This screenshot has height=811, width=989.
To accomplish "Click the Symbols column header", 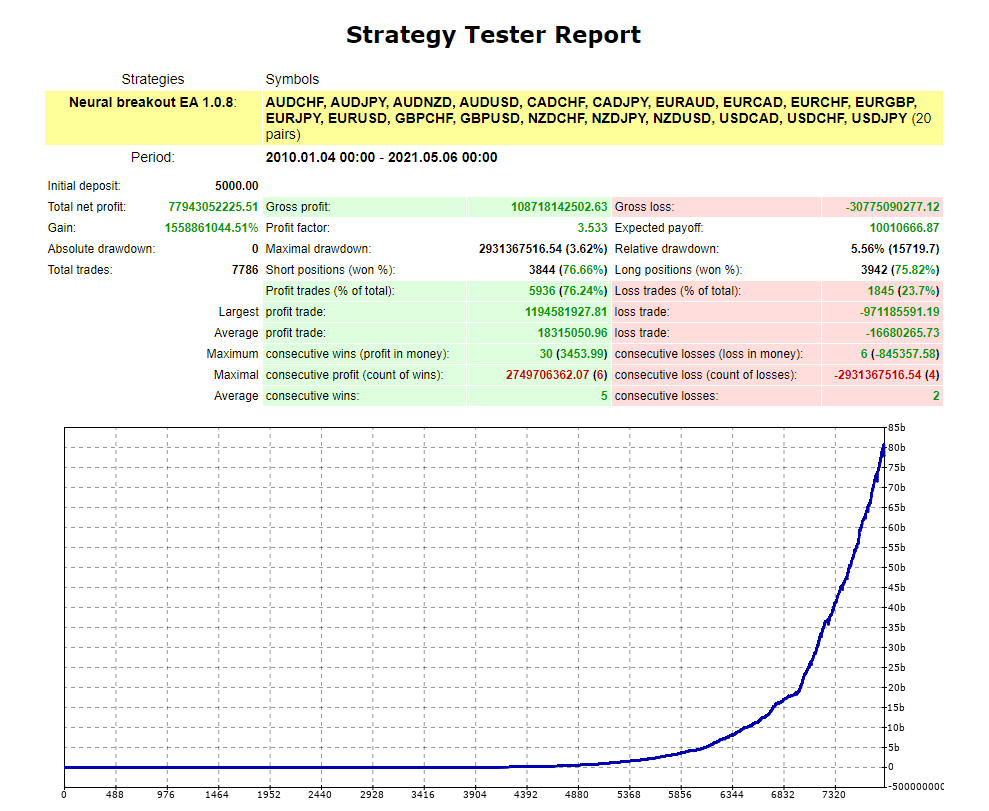I will 292,79.
